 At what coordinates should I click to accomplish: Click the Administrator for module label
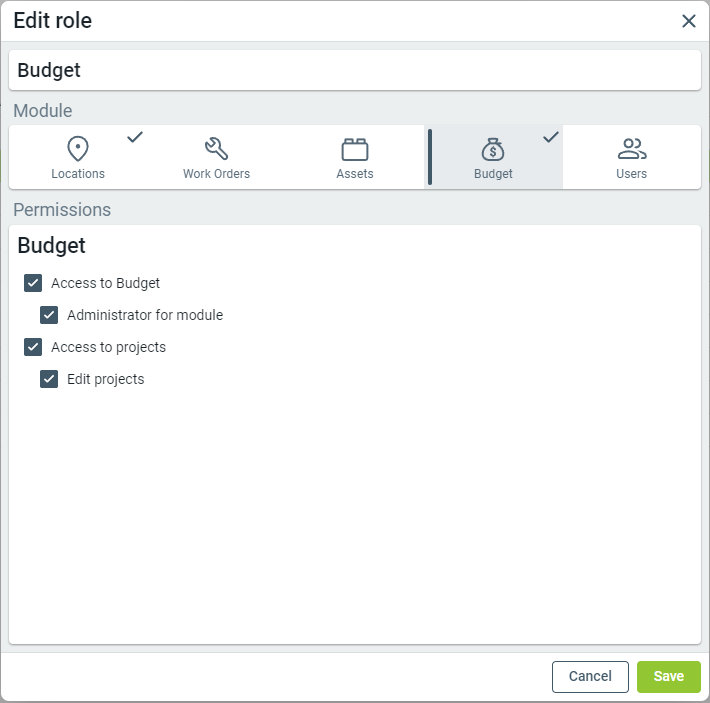pos(145,315)
